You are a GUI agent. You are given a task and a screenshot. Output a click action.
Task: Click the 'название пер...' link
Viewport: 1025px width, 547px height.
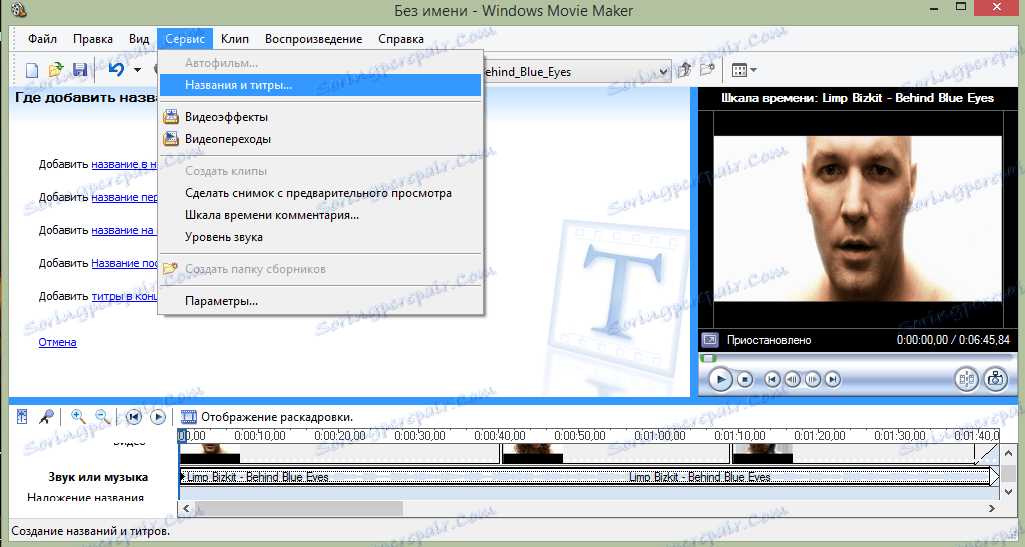point(124,197)
